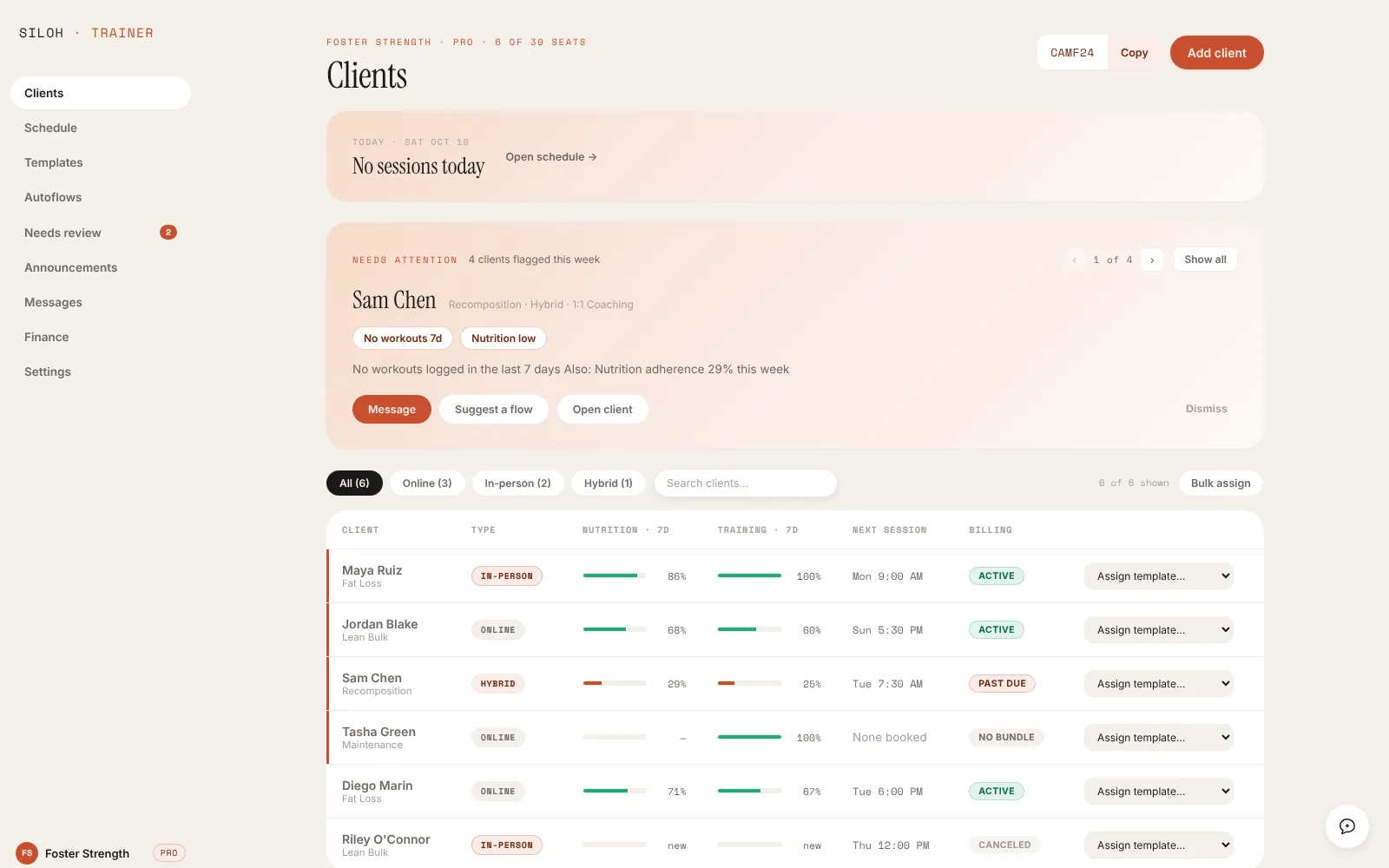Click the Search clients field
1389x868 pixels.
746,483
